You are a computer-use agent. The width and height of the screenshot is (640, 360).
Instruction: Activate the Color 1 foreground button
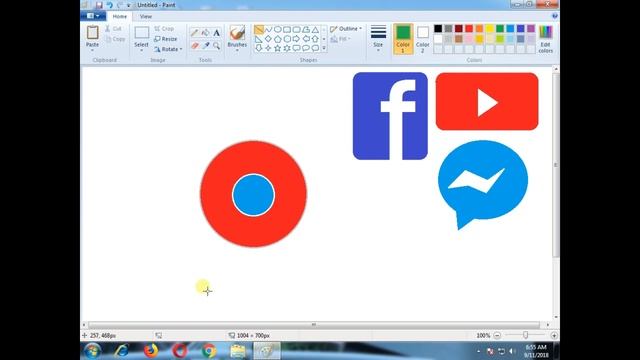point(403,39)
